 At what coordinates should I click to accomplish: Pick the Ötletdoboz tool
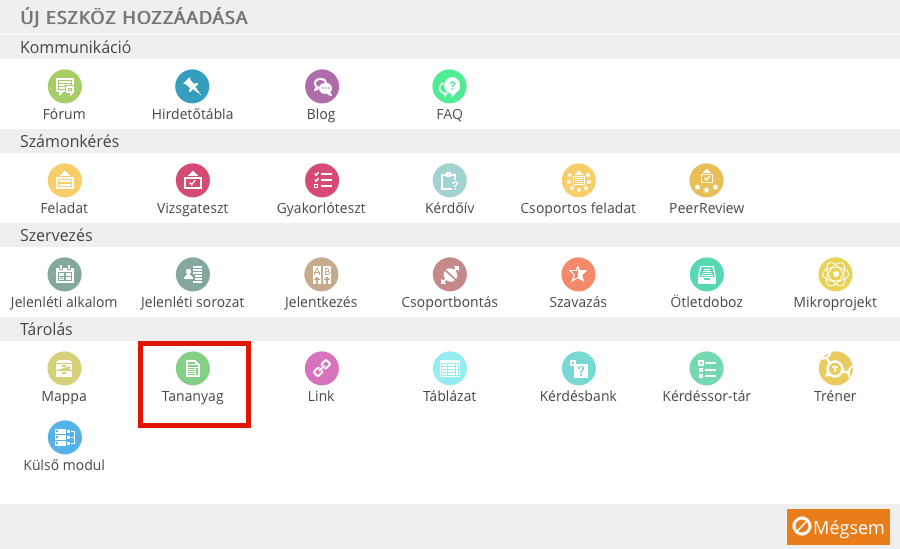[706, 274]
